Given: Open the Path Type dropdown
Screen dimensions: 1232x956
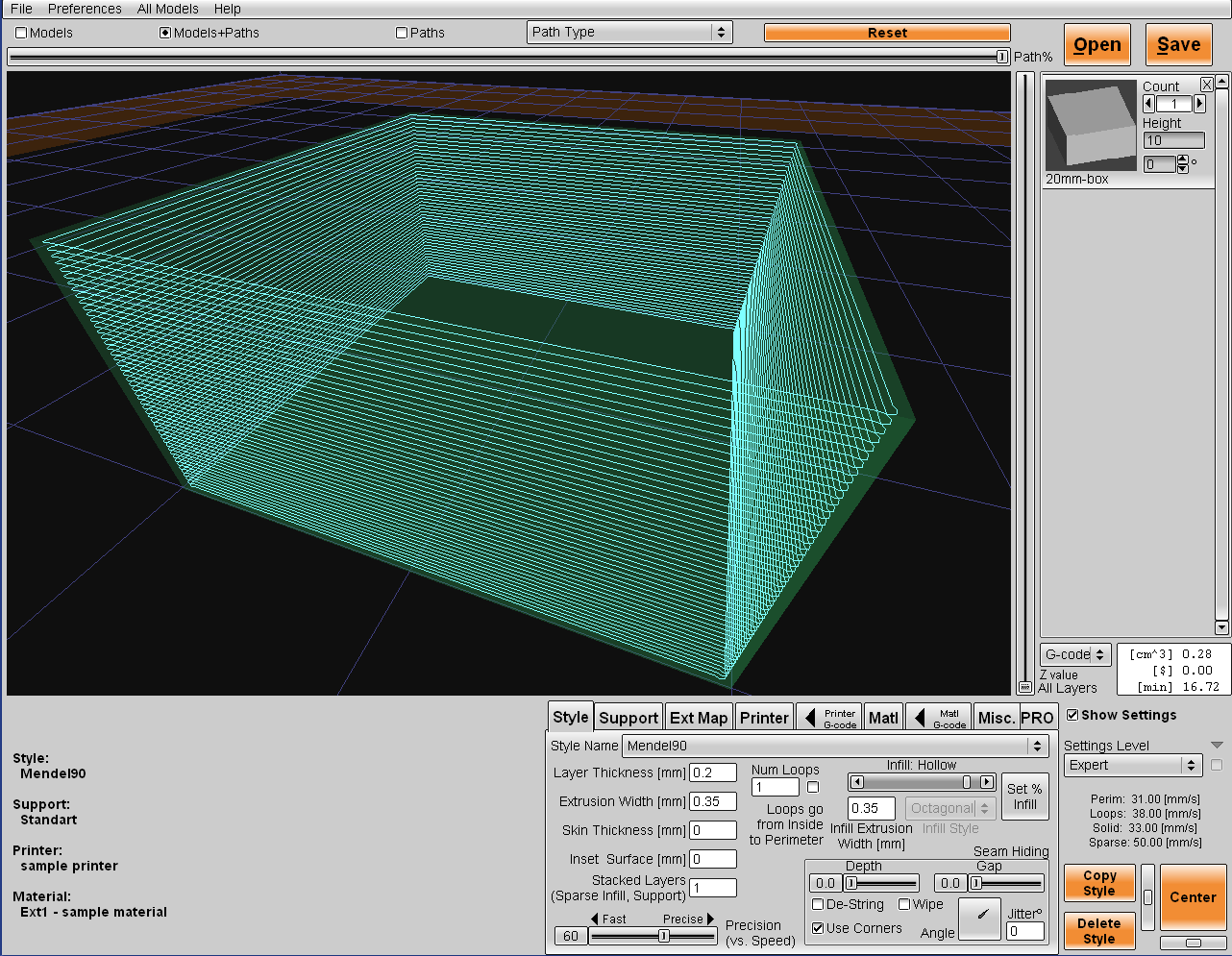Looking at the screenshot, I should click(x=629, y=32).
